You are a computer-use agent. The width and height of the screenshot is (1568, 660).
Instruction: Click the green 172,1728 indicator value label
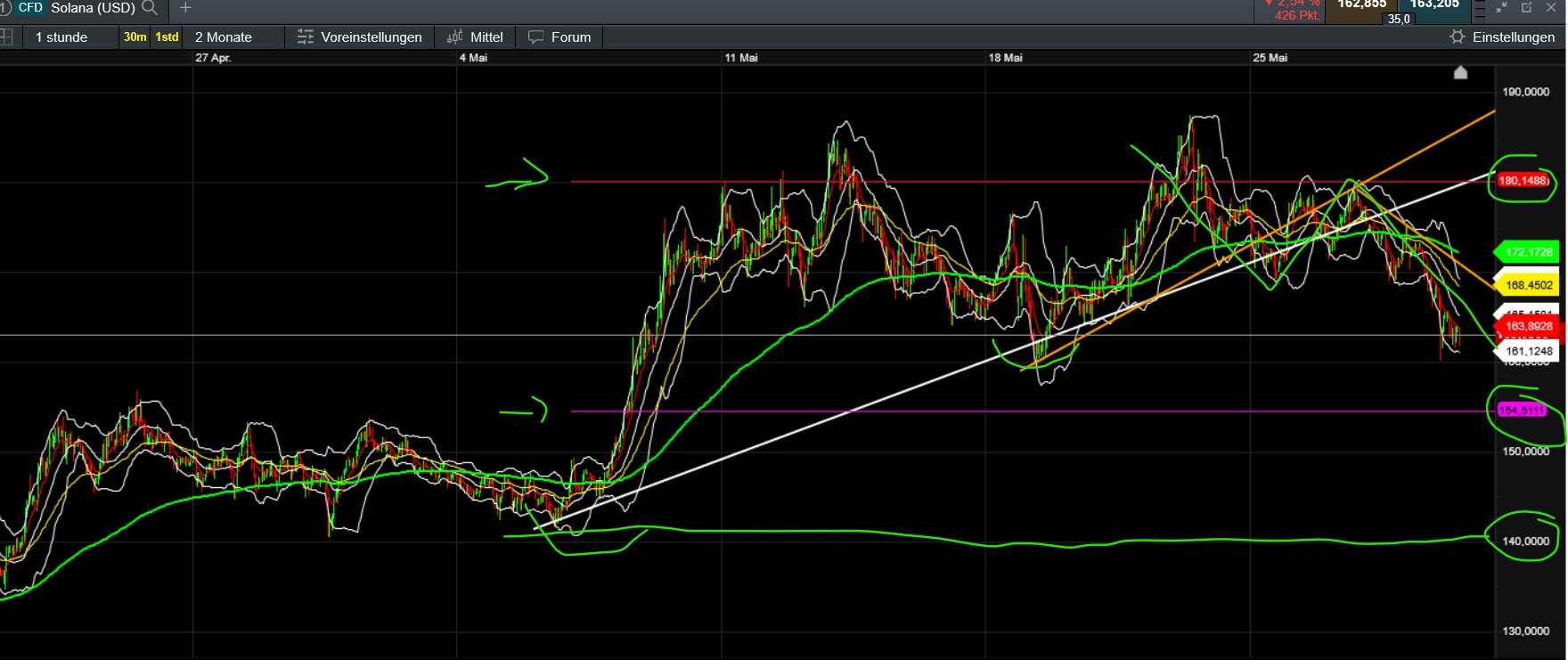(1528, 253)
